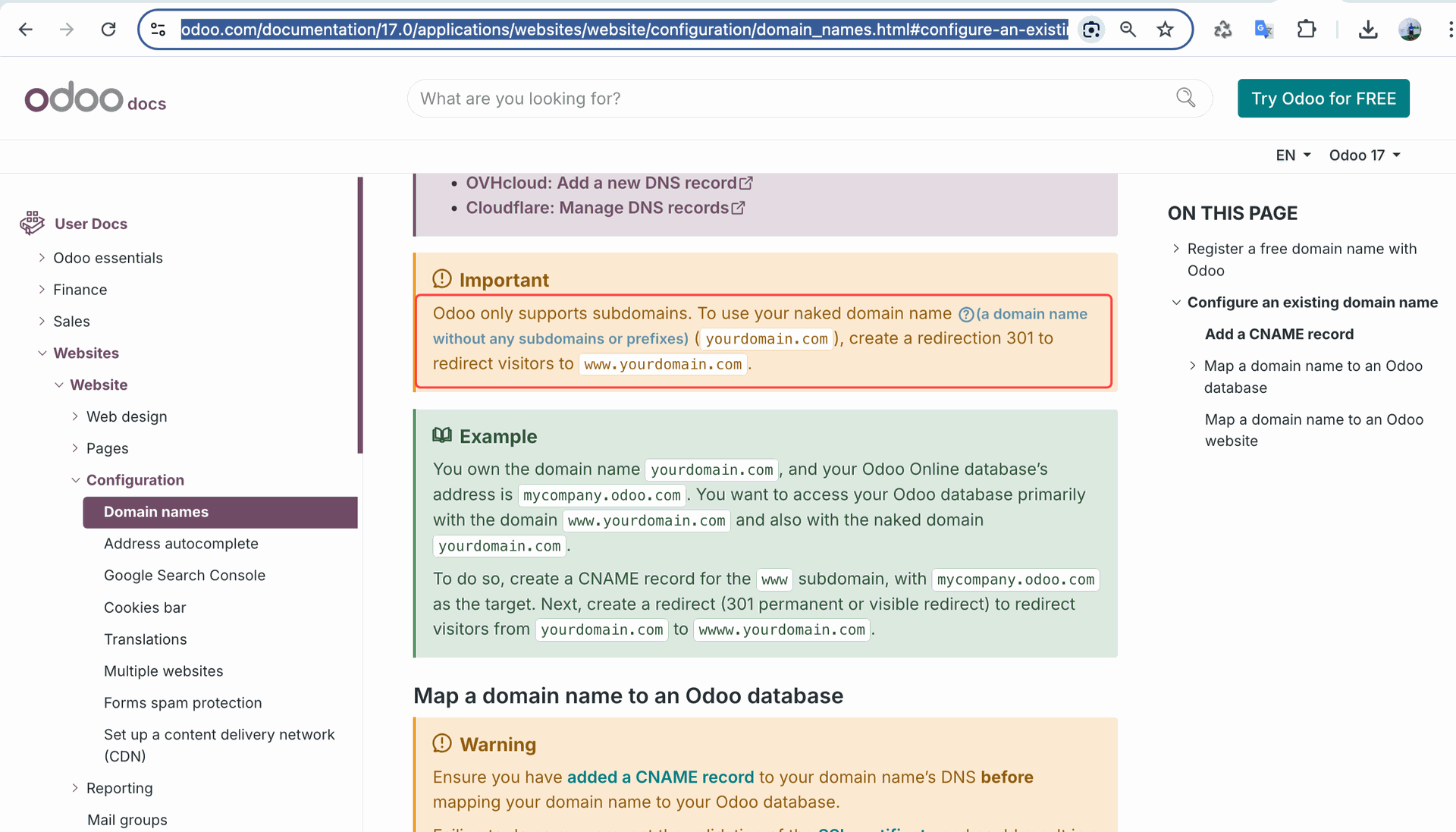The height and width of the screenshot is (832, 1456).
Task: Collapse the Websites section chevron
Action: pos(42,353)
